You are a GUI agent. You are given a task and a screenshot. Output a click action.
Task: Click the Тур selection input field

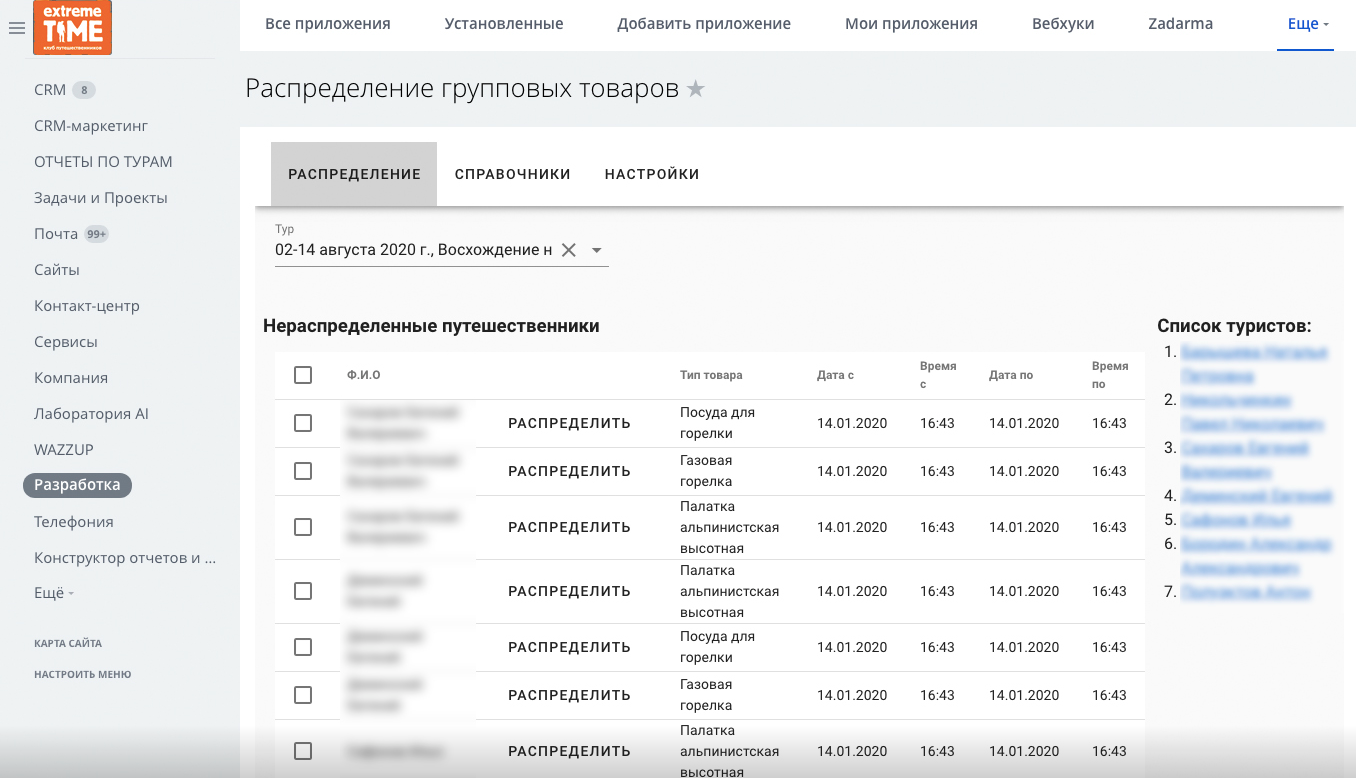point(414,250)
